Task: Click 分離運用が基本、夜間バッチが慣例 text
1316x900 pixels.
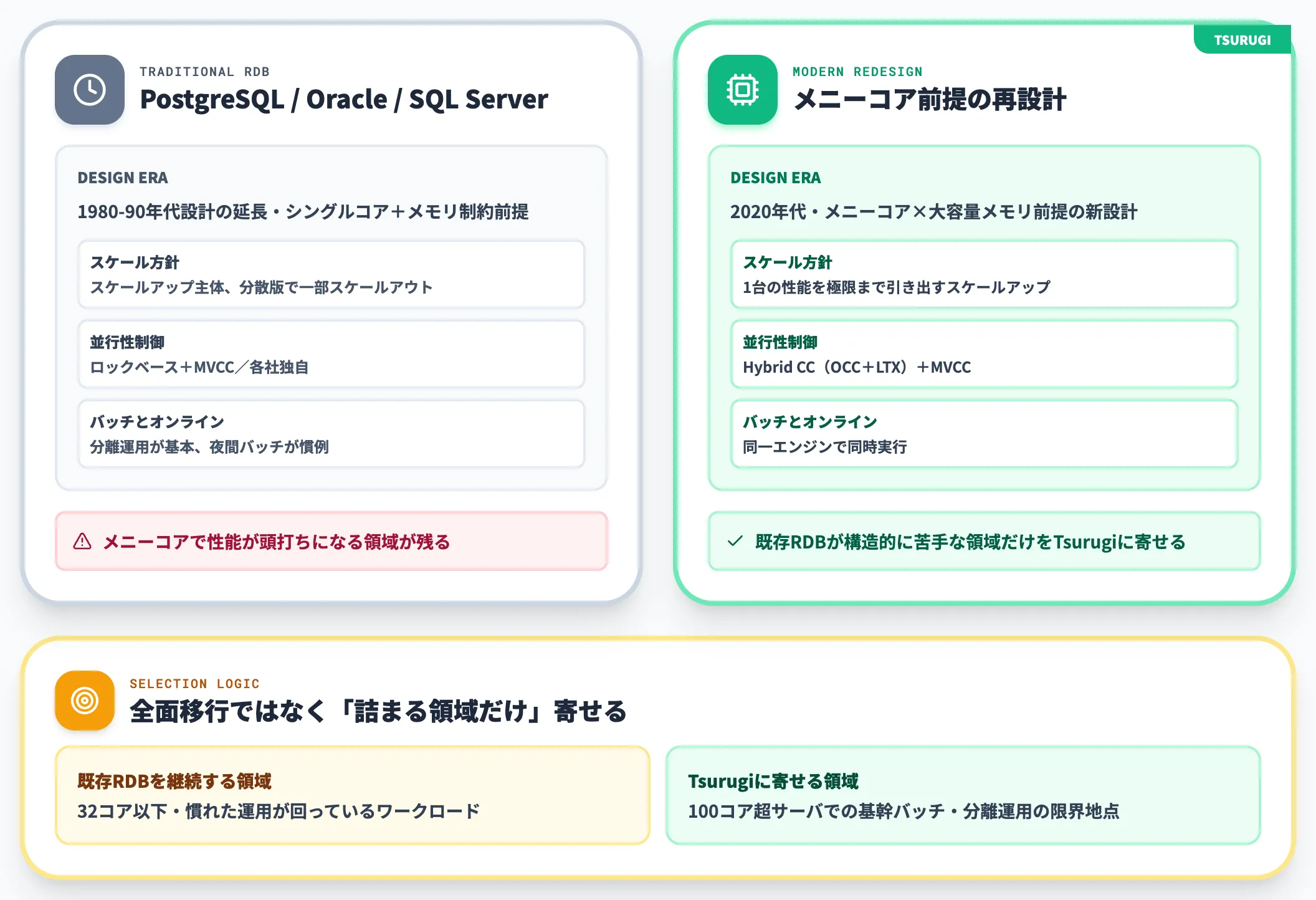Action: [x=209, y=447]
